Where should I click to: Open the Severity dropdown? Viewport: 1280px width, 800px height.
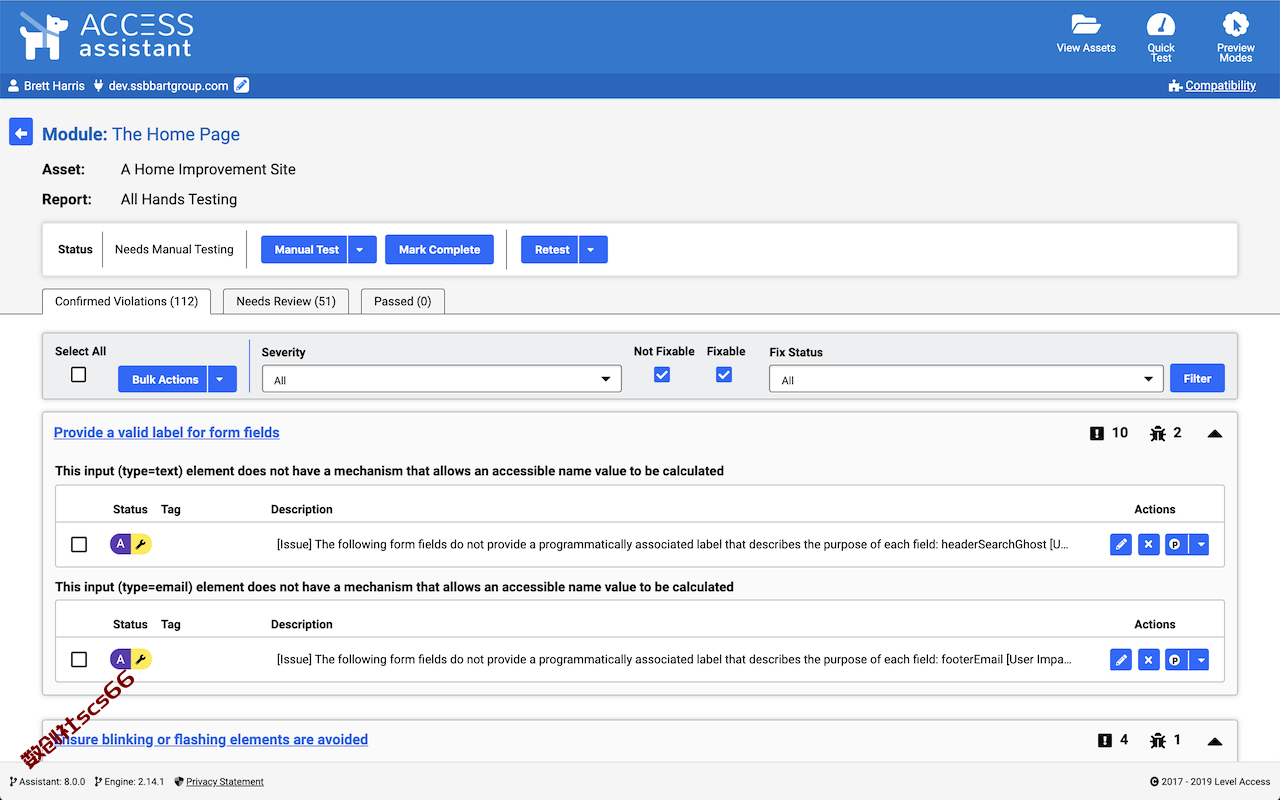(x=441, y=379)
